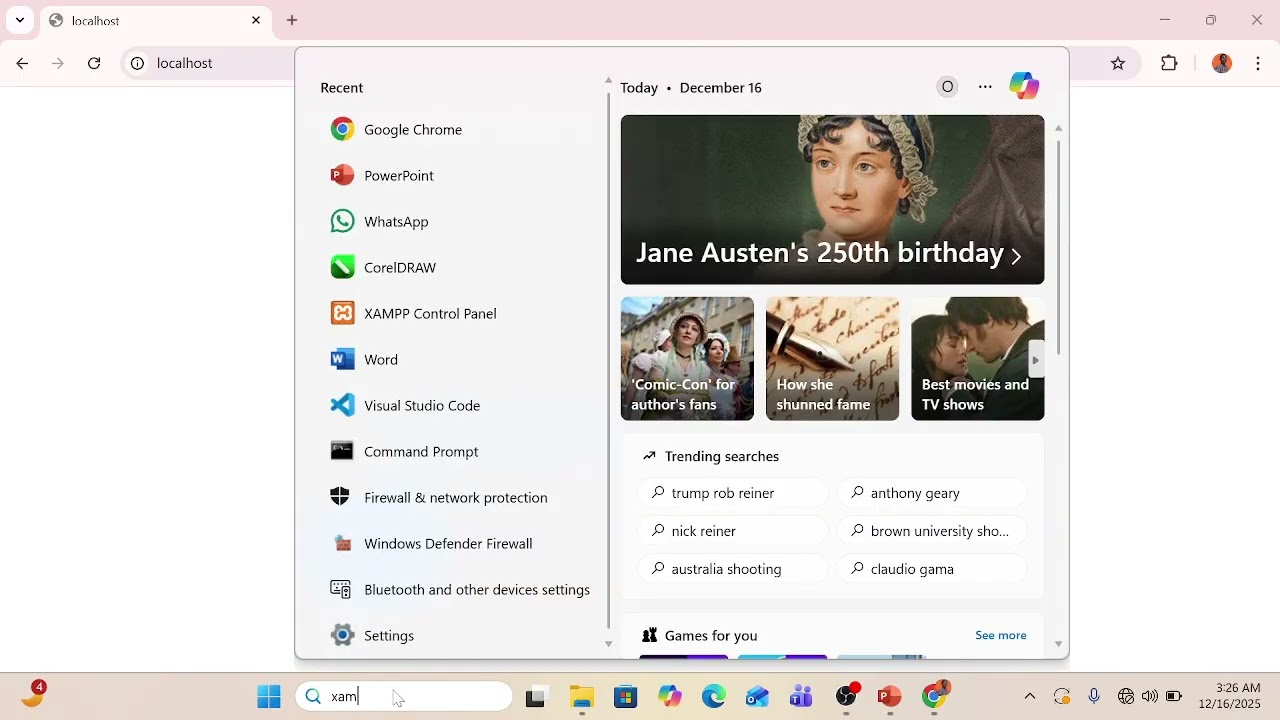Screen dimensions: 1280x720
Task: Open File Explorer on taskbar
Action: (582, 697)
